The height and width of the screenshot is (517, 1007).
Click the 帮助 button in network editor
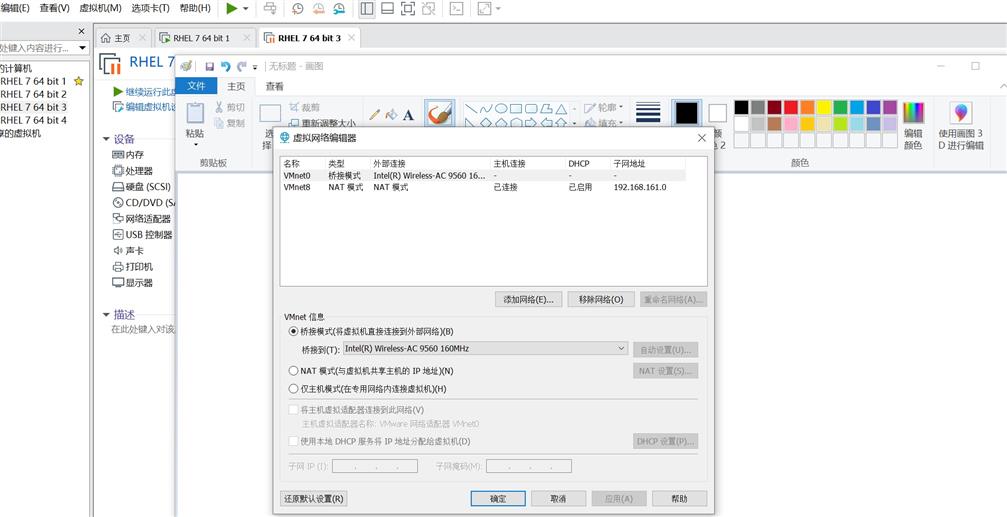(x=679, y=498)
